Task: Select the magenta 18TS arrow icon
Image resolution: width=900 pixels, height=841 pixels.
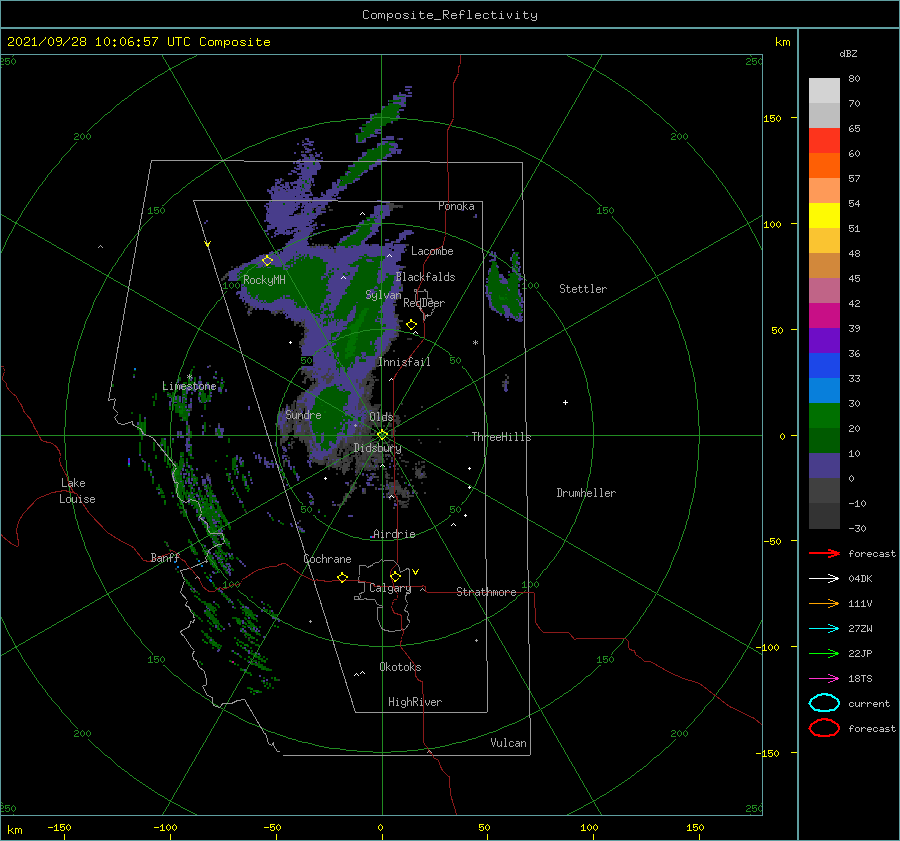Action: tap(824, 679)
